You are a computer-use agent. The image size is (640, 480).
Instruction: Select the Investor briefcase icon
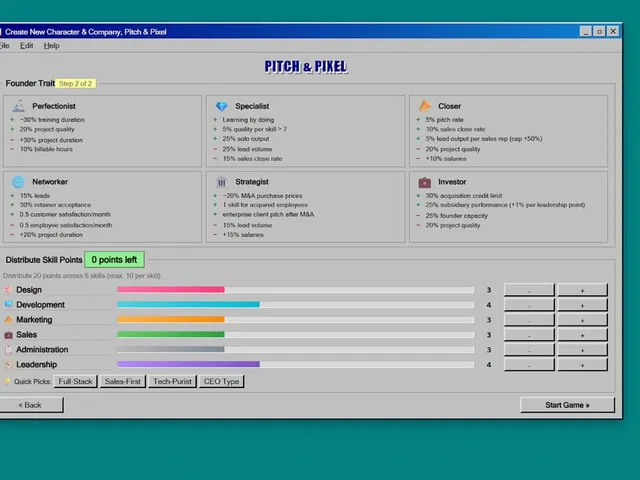[x=424, y=182]
